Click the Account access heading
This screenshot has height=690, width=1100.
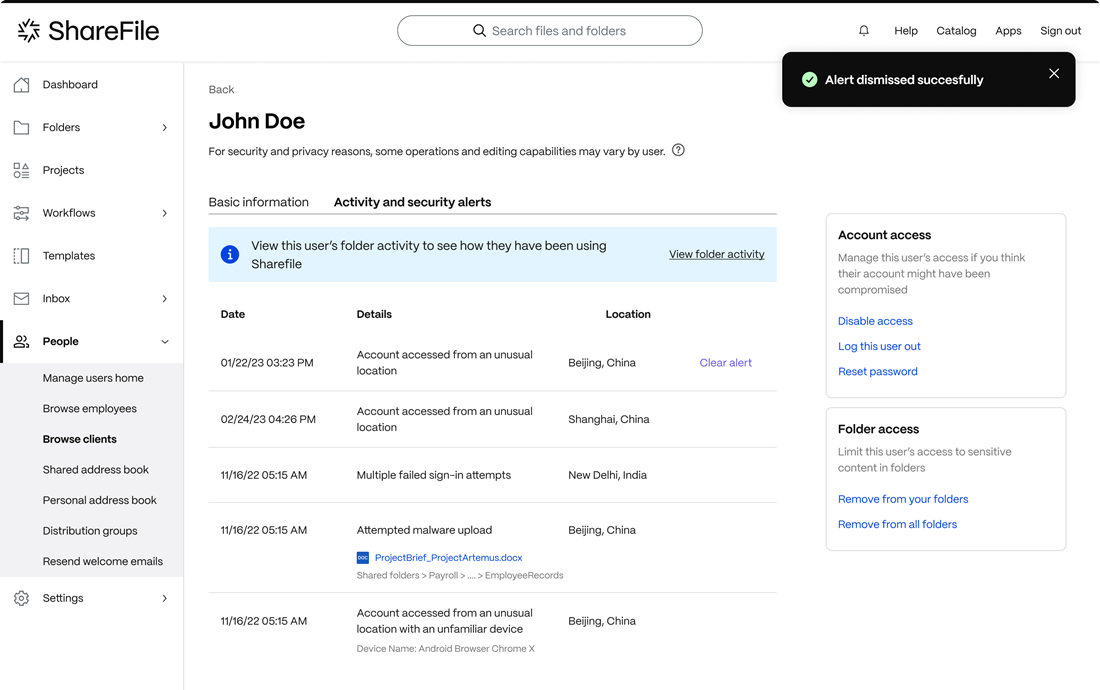point(884,236)
